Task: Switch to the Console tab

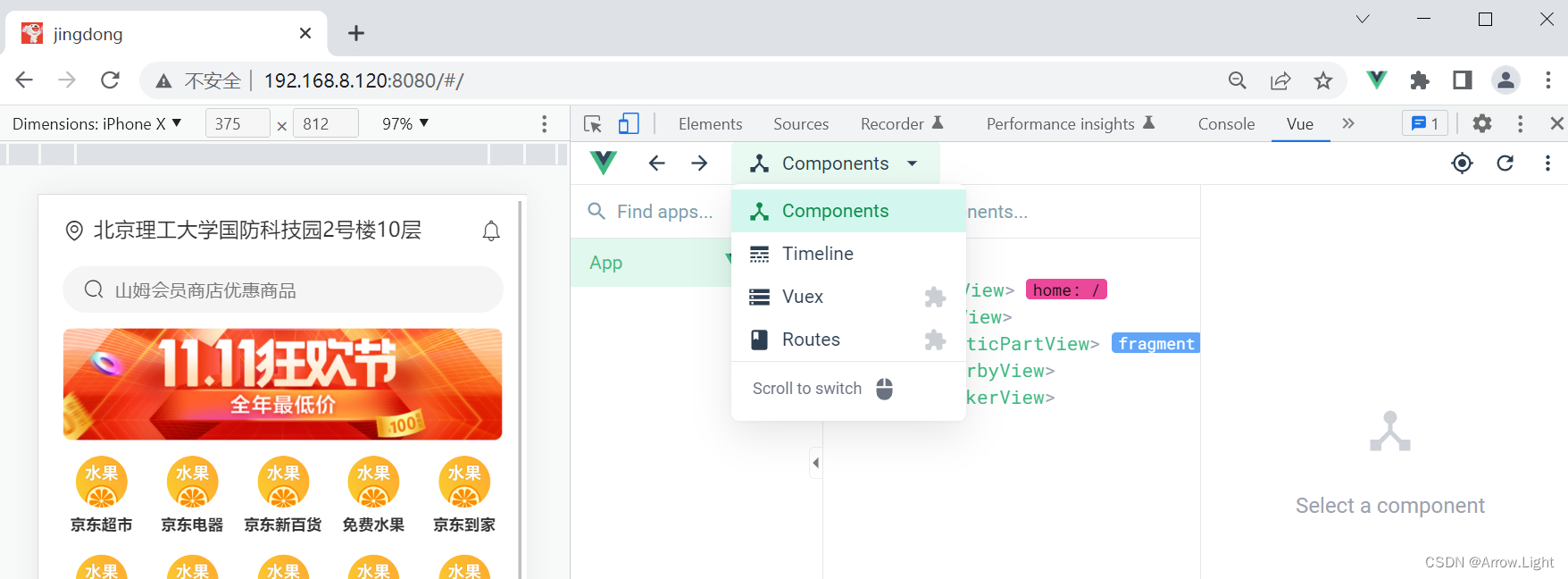Action: [x=1226, y=124]
